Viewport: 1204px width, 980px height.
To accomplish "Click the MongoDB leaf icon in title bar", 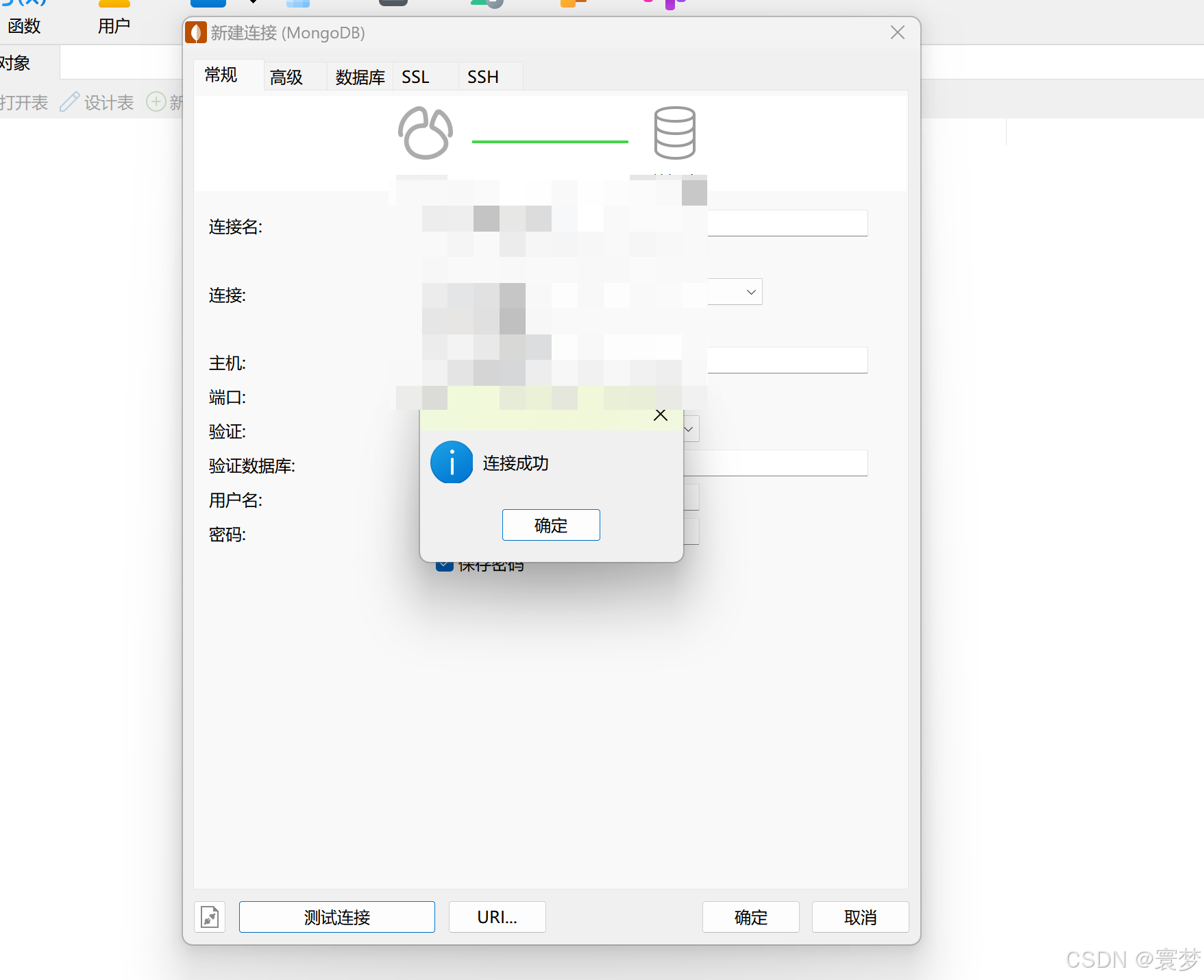I will [196, 32].
